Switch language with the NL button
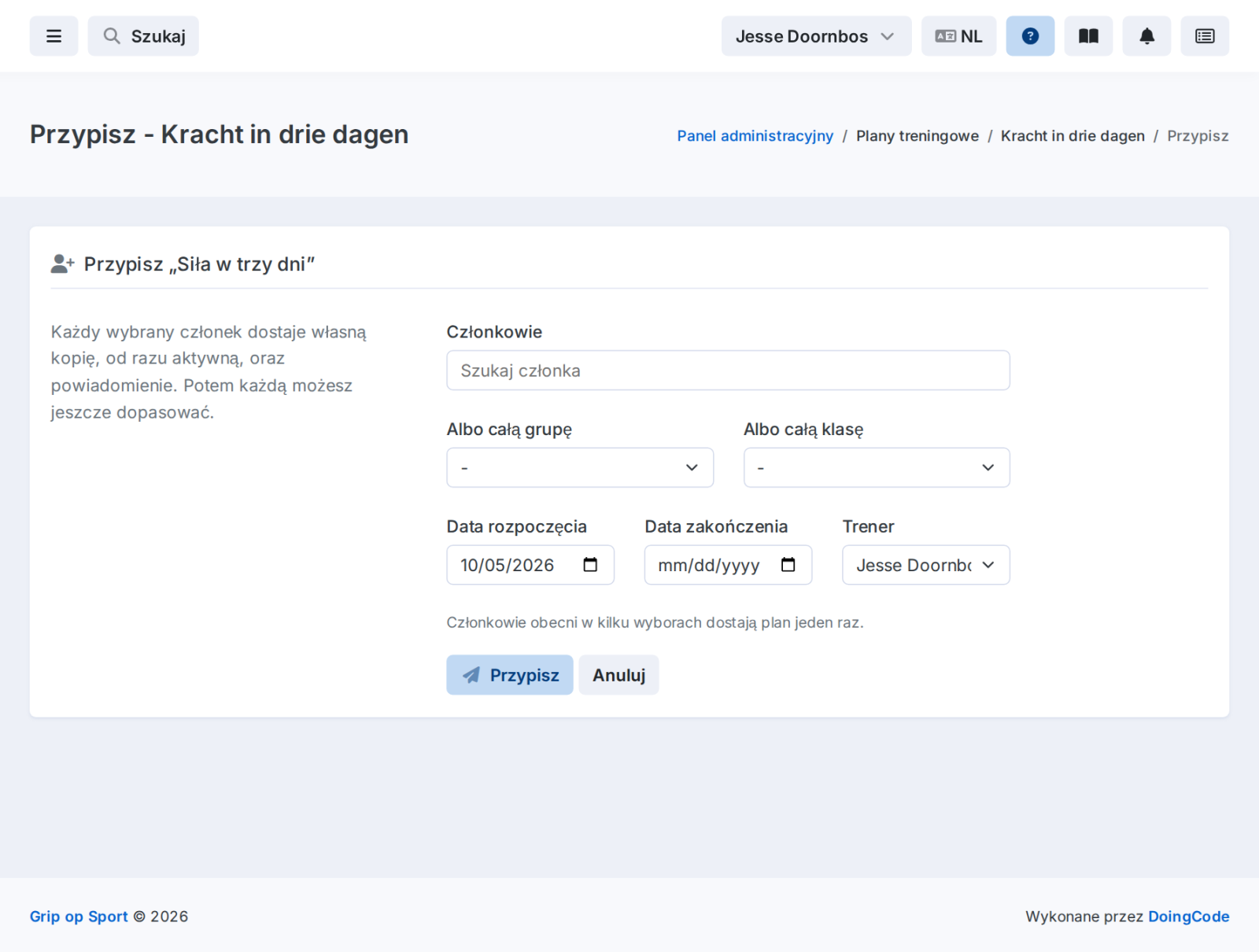Viewport: 1259px width, 952px height. click(x=958, y=36)
